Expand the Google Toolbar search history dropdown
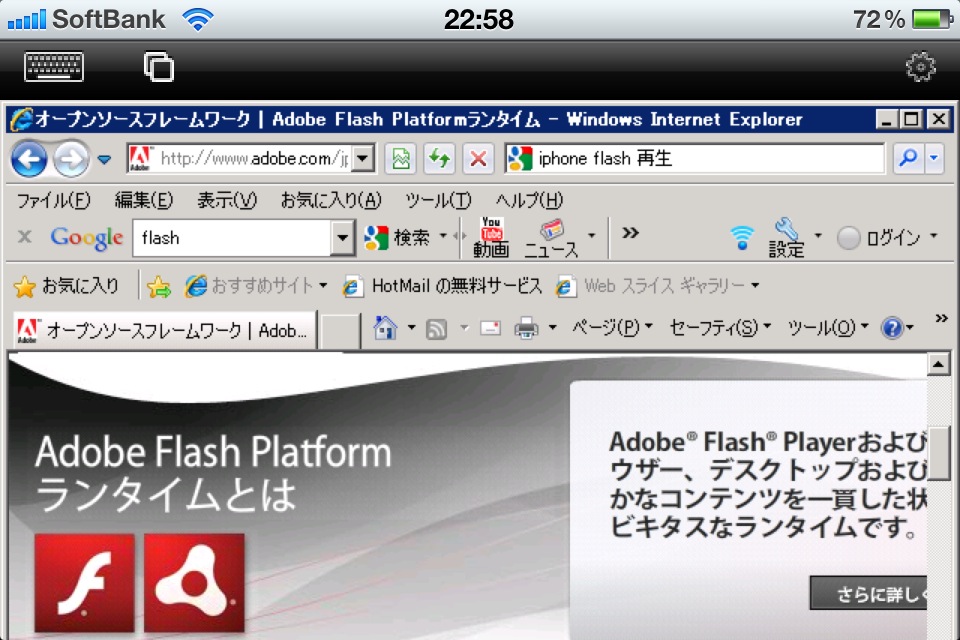This screenshot has height=640, width=960. point(343,238)
